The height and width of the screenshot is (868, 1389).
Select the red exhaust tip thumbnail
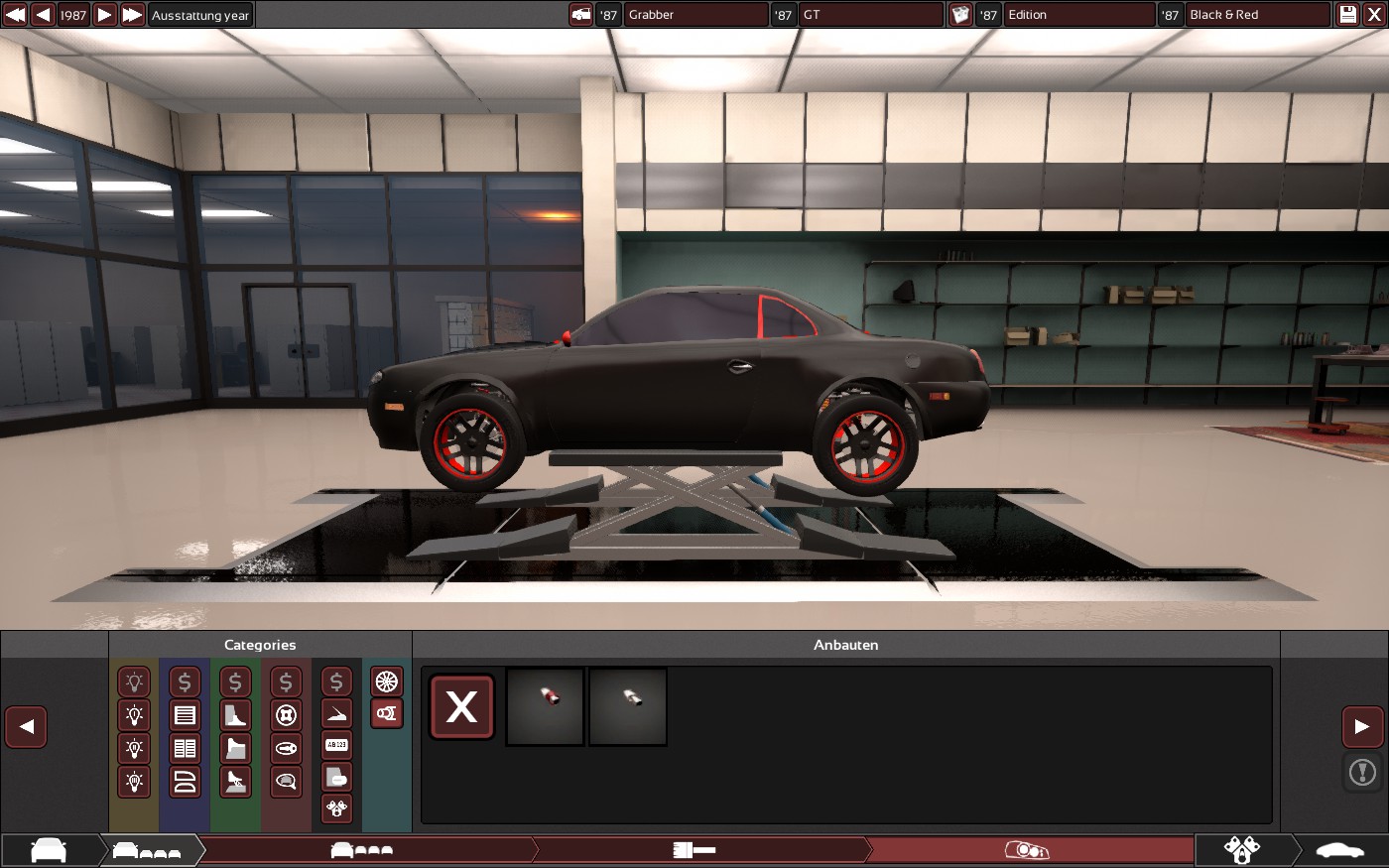click(546, 706)
